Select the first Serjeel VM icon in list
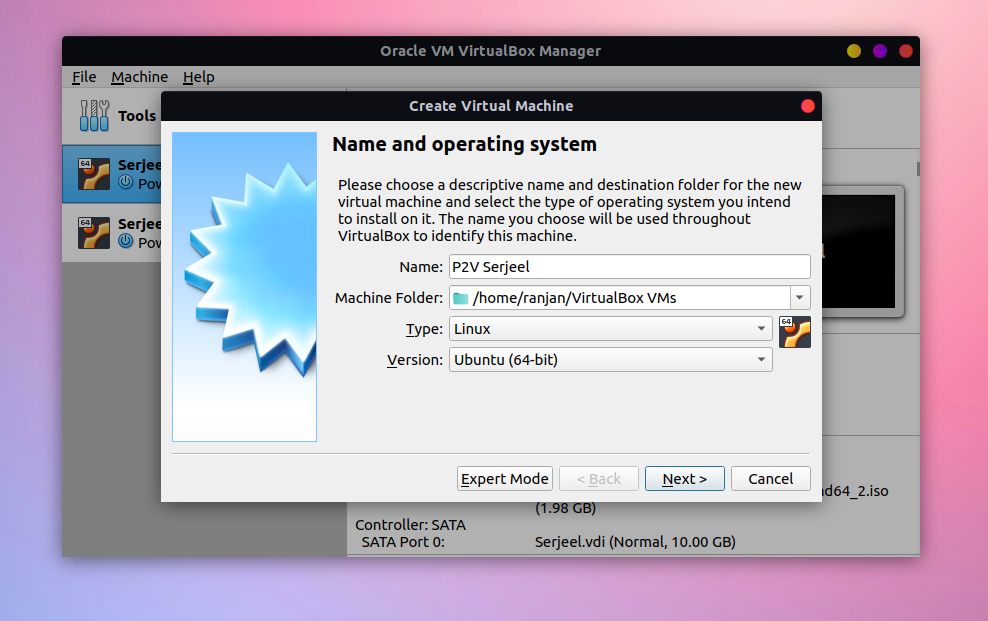The width and height of the screenshot is (988, 621). pyautogui.click(x=94, y=174)
